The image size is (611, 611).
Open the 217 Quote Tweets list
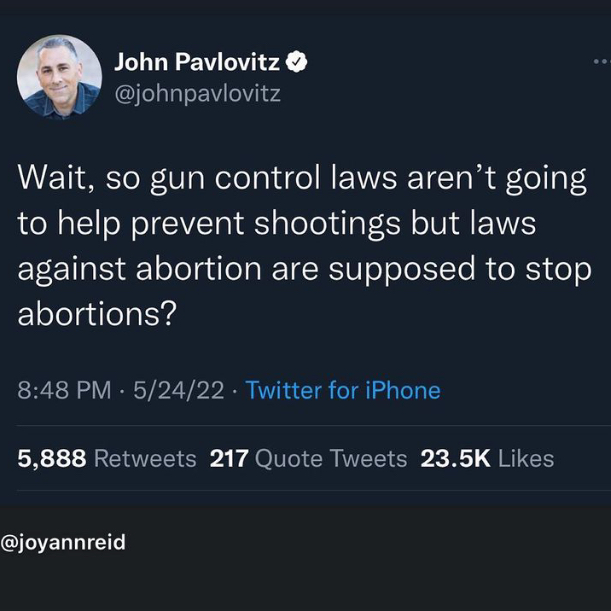[308, 458]
